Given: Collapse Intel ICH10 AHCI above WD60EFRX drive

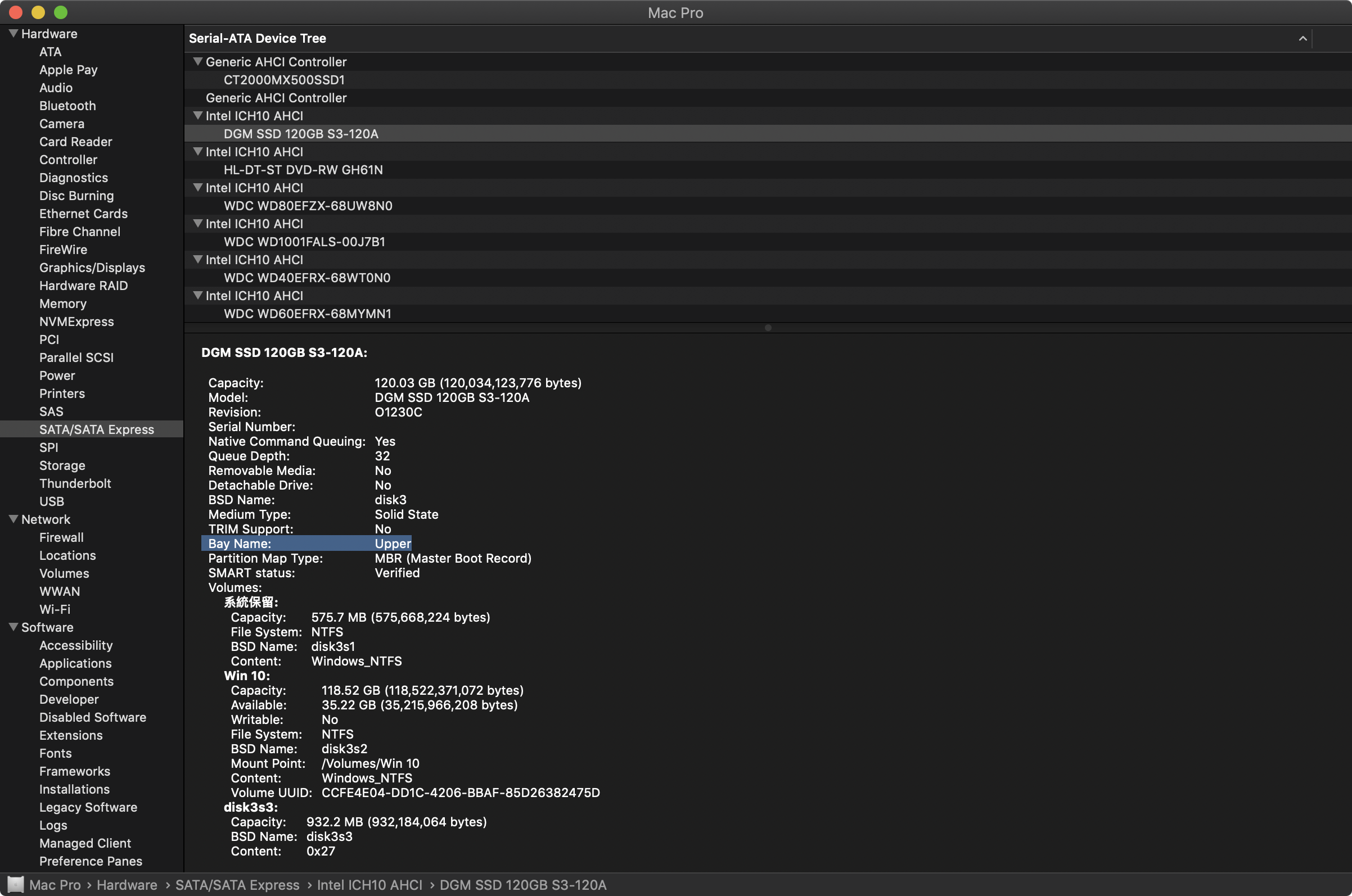Looking at the screenshot, I should [198, 296].
